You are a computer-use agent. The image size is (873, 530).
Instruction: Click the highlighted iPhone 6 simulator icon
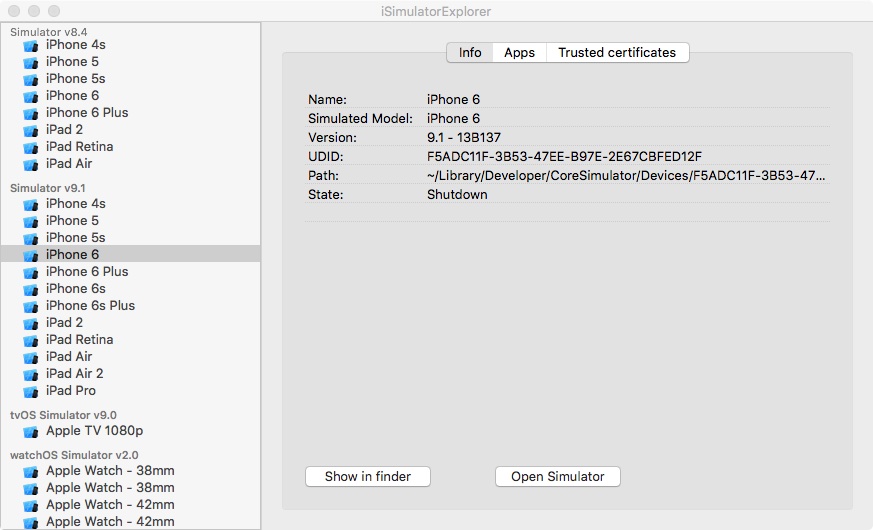pos(31,256)
